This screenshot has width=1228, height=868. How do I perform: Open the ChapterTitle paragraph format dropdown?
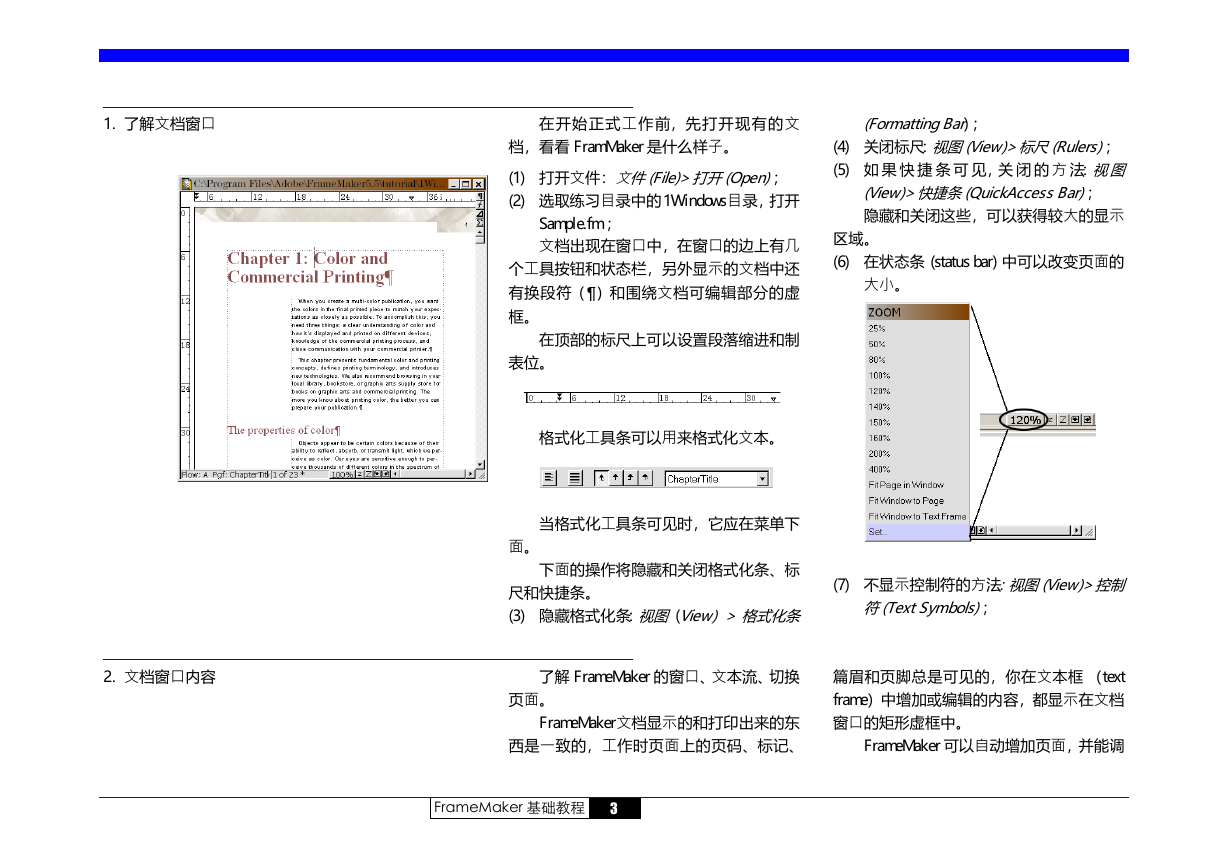pyautogui.click(x=764, y=479)
